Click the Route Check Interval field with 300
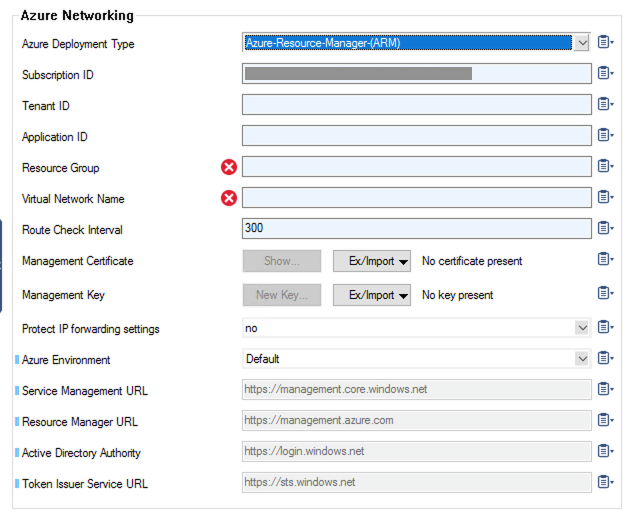Viewport: 630px width, 522px height. point(417,228)
